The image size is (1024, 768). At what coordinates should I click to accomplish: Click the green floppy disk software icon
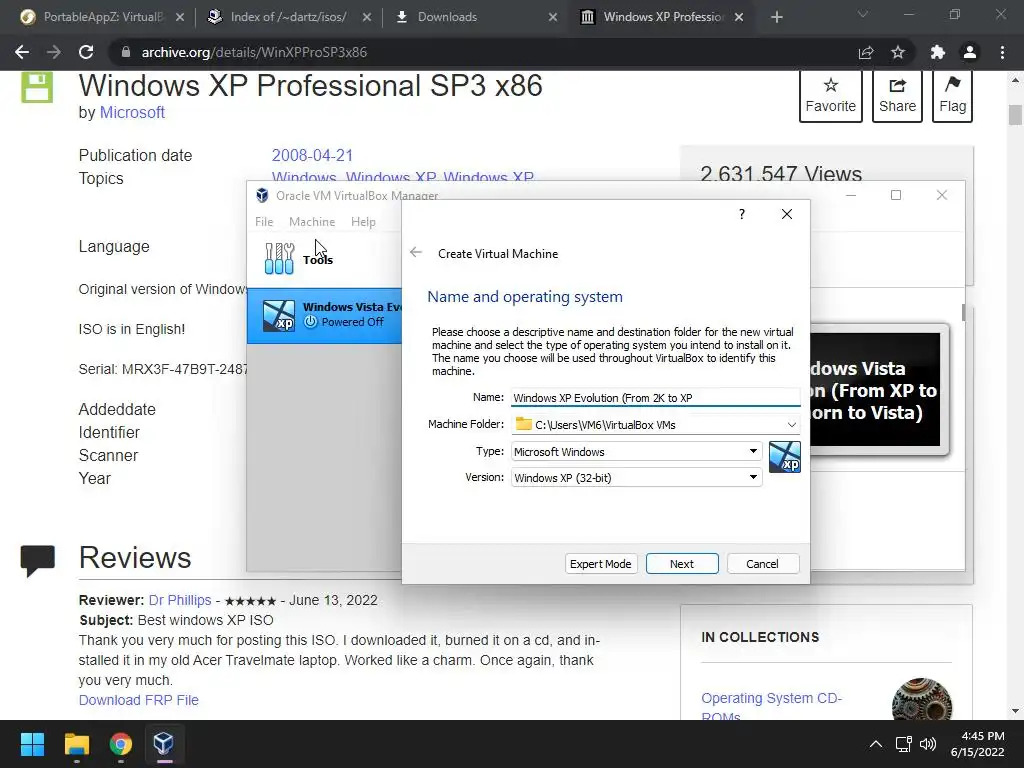(x=37, y=87)
